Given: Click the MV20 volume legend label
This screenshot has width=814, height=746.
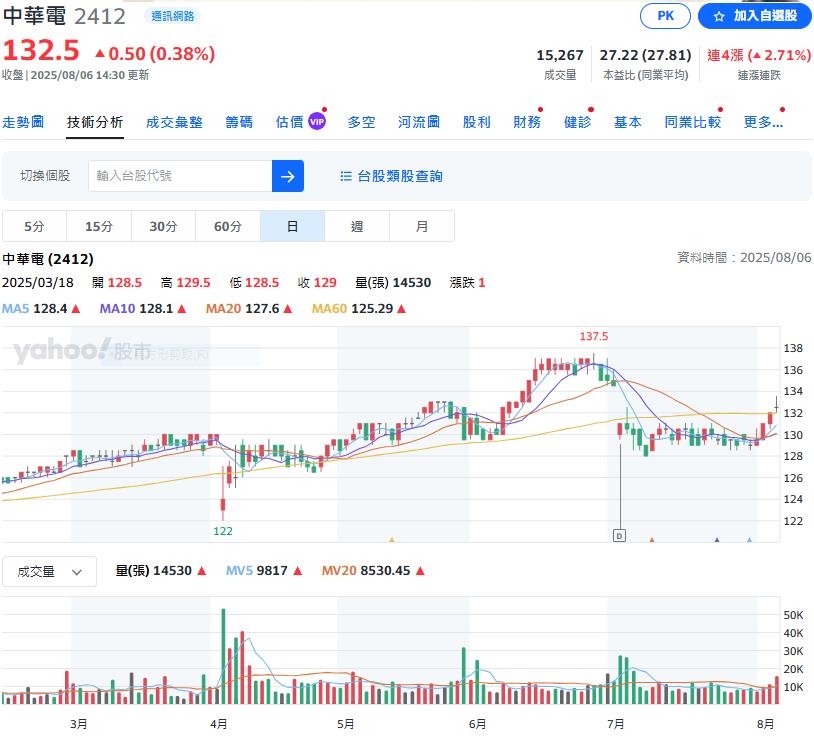Looking at the screenshot, I should click(x=339, y=571).
